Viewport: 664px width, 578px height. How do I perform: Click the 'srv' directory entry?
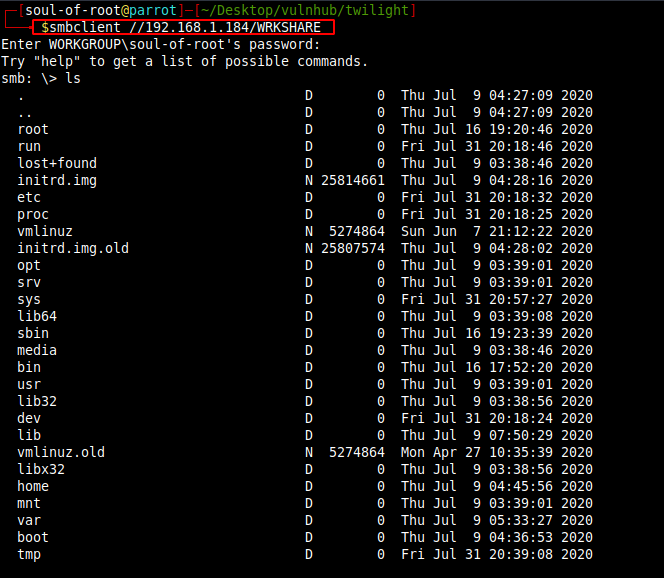[29, 282]
